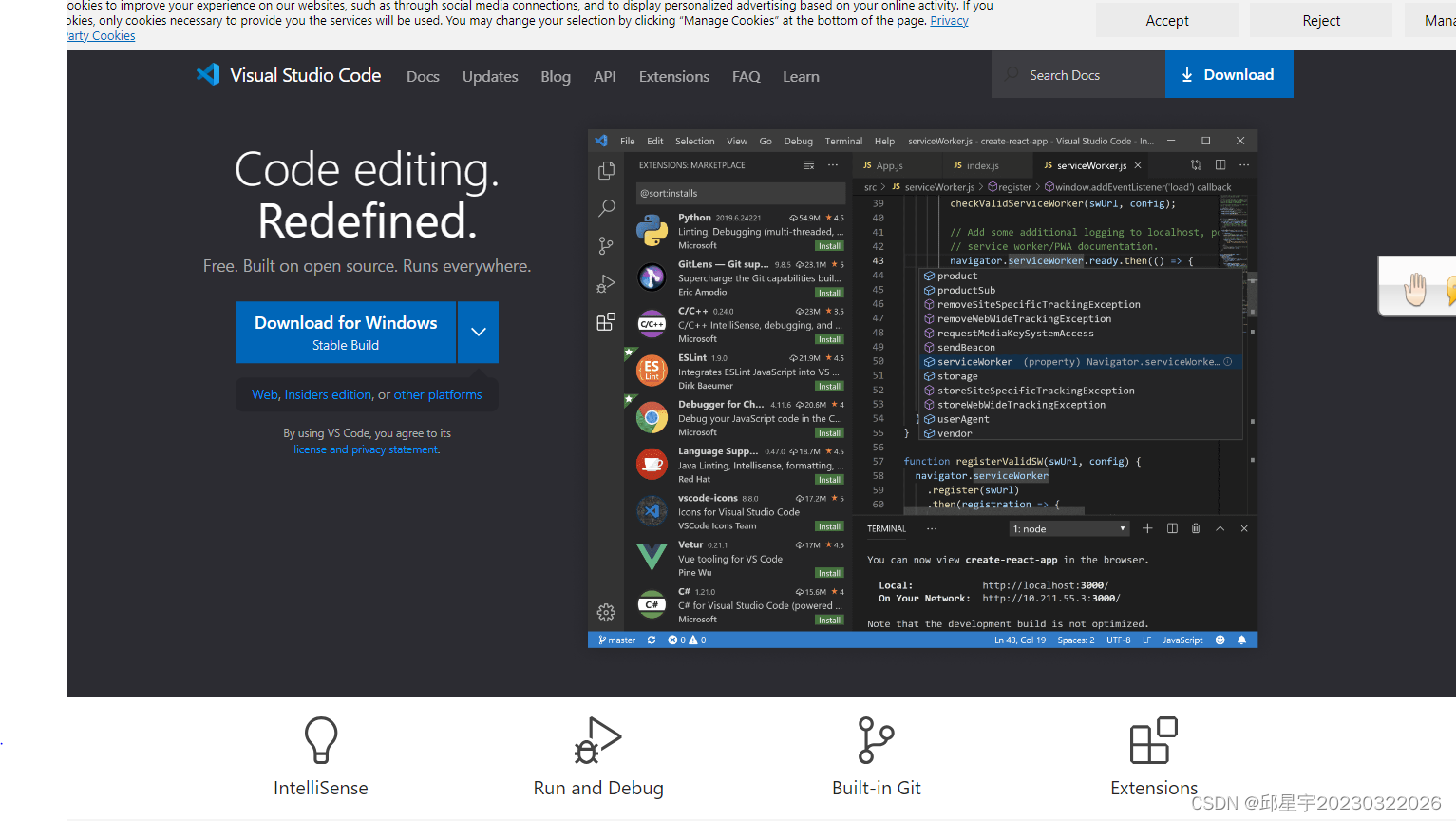The height and width of the screenshot is (821, 1456).
Task: Click Install for the Python extension
Action: coord(830,246)
